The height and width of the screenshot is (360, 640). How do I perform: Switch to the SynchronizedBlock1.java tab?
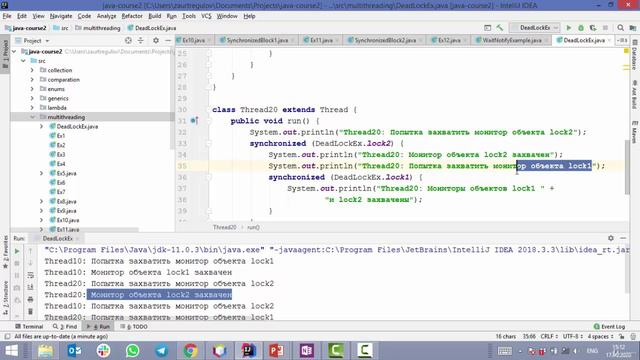(257, 40)
